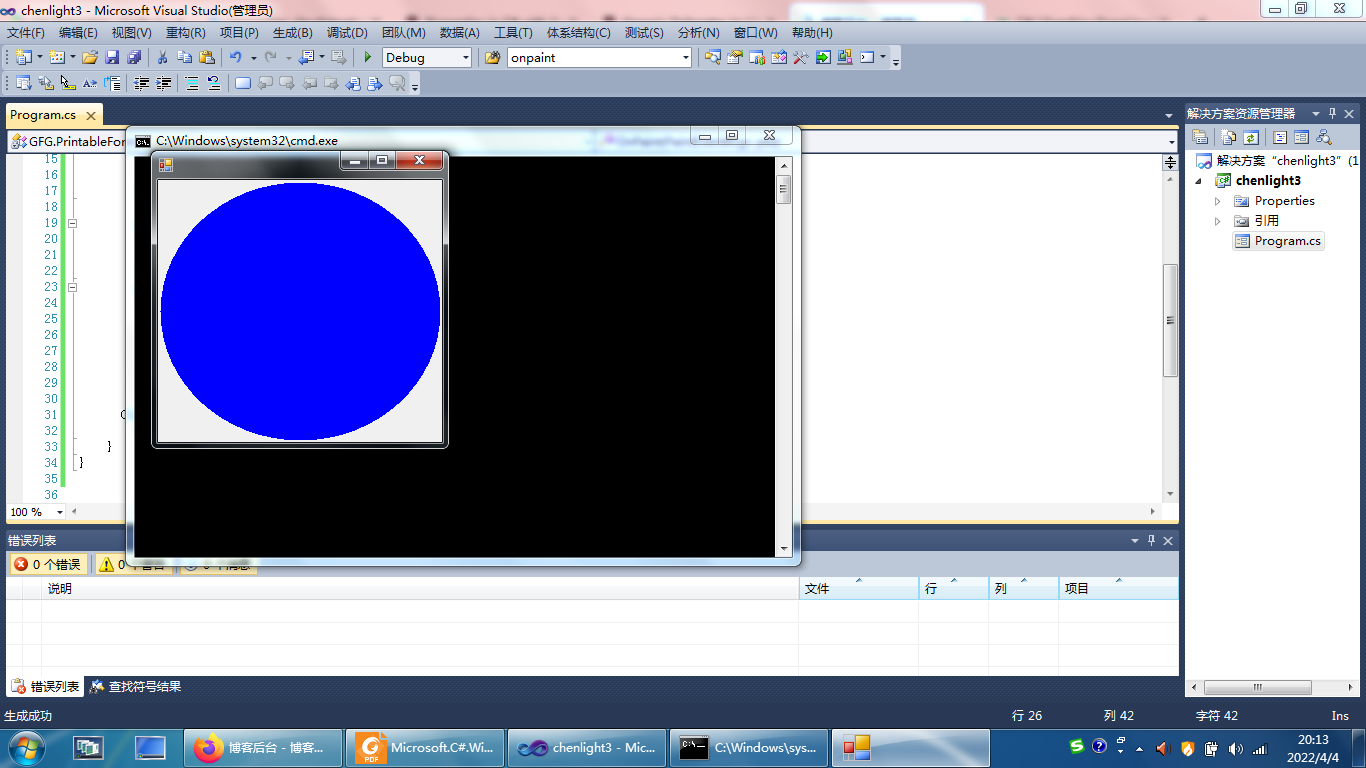The image size is (1366, 768).
Task: Click the Paste clipboard icon
Action: click(207, 58)
